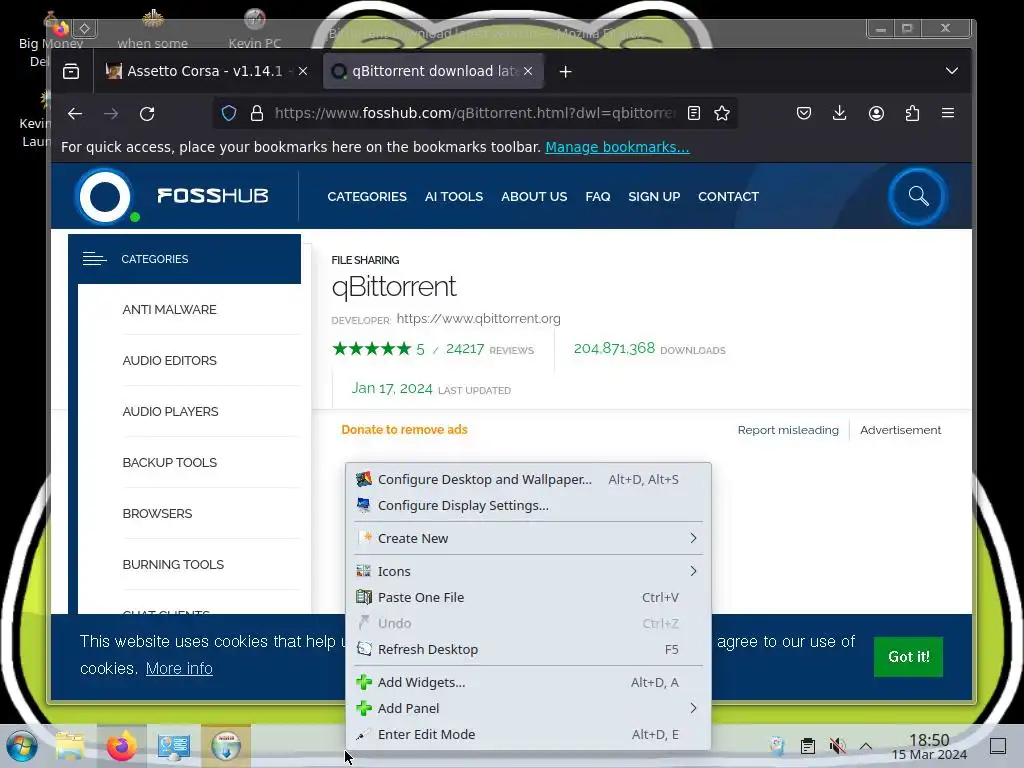This screenshot has width=1024, height=768.
Task: Open the BACKUP TOOLS category
Action: pyautogui.click(x=170, y=462)
